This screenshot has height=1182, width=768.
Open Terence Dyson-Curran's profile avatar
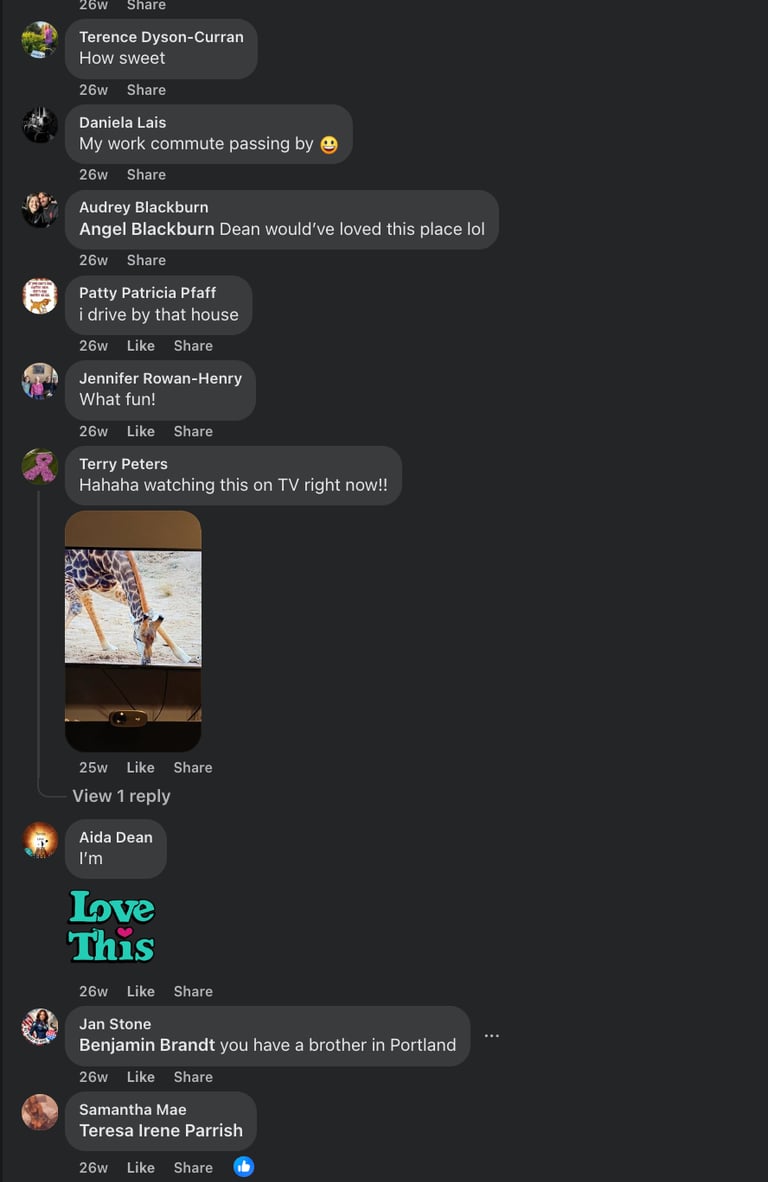coord(40,40)
